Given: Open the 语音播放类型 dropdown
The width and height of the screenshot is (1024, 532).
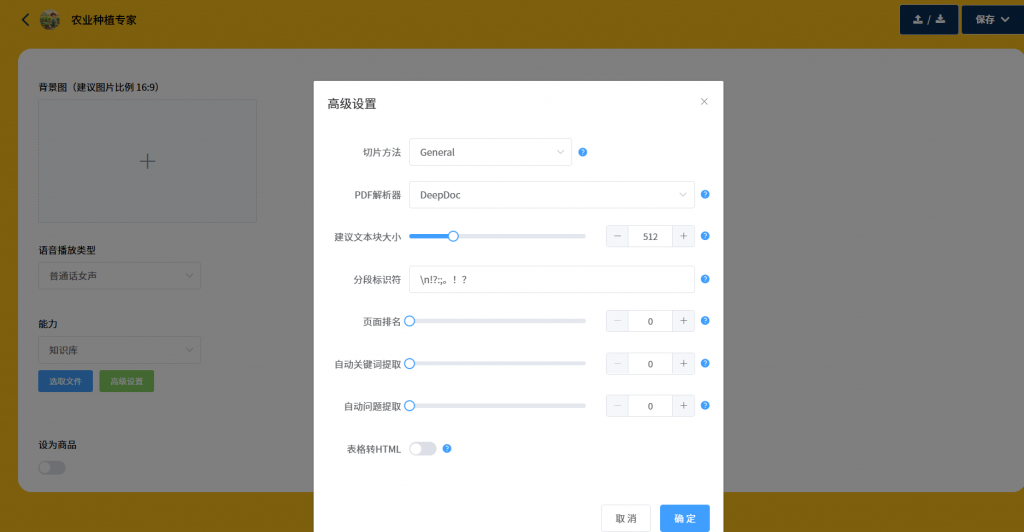Looking at the screenshot, I should [x=119, y=276].
